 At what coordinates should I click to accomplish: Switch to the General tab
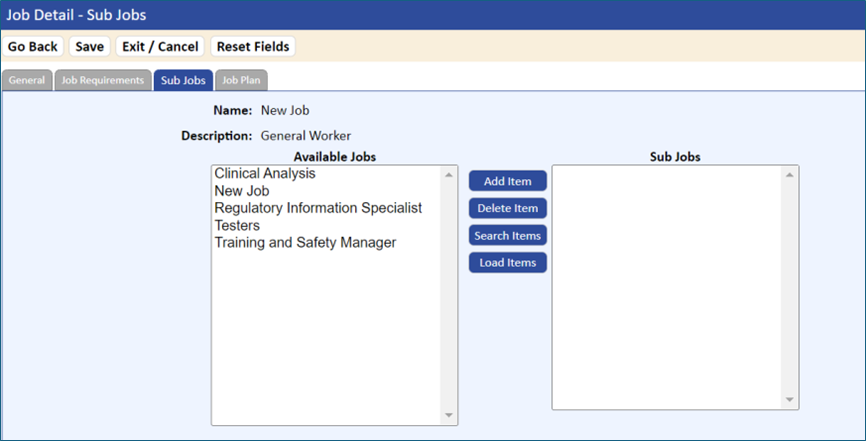pos(27,80)
